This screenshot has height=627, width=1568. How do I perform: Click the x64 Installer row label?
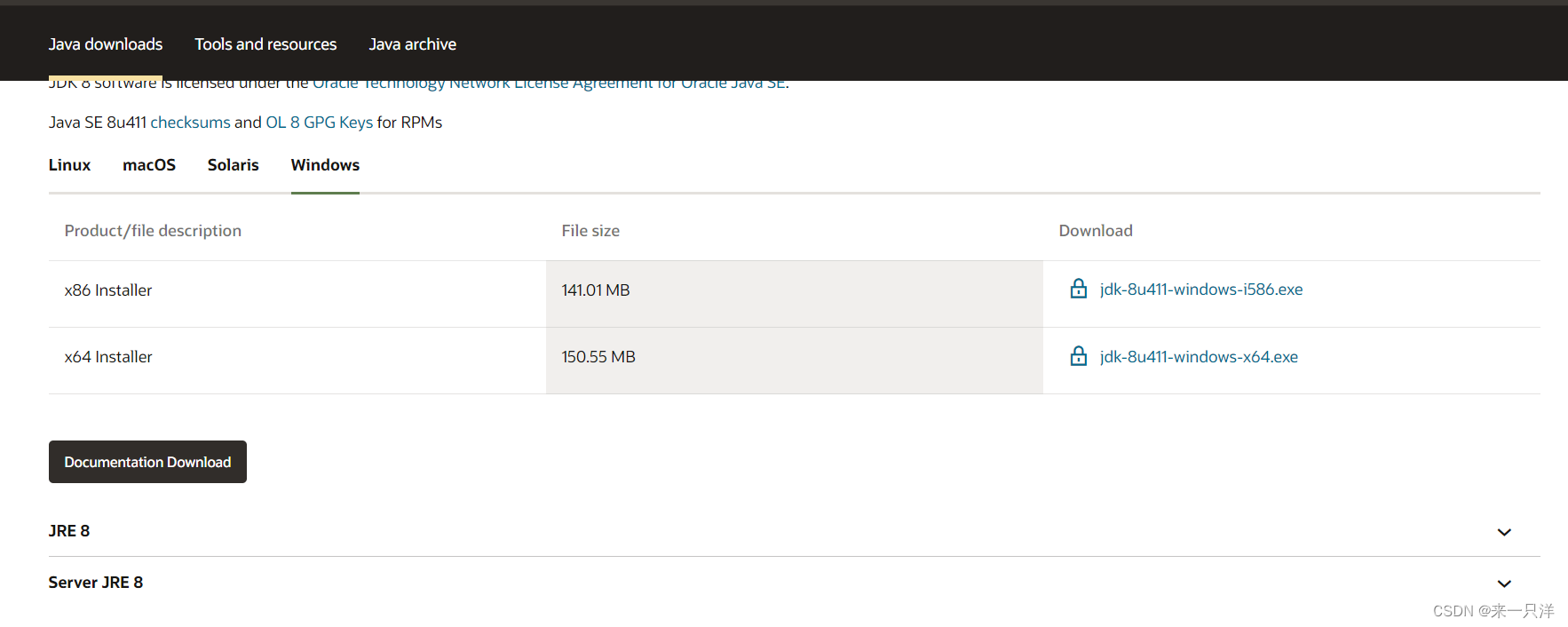click(x=108, y=357)
